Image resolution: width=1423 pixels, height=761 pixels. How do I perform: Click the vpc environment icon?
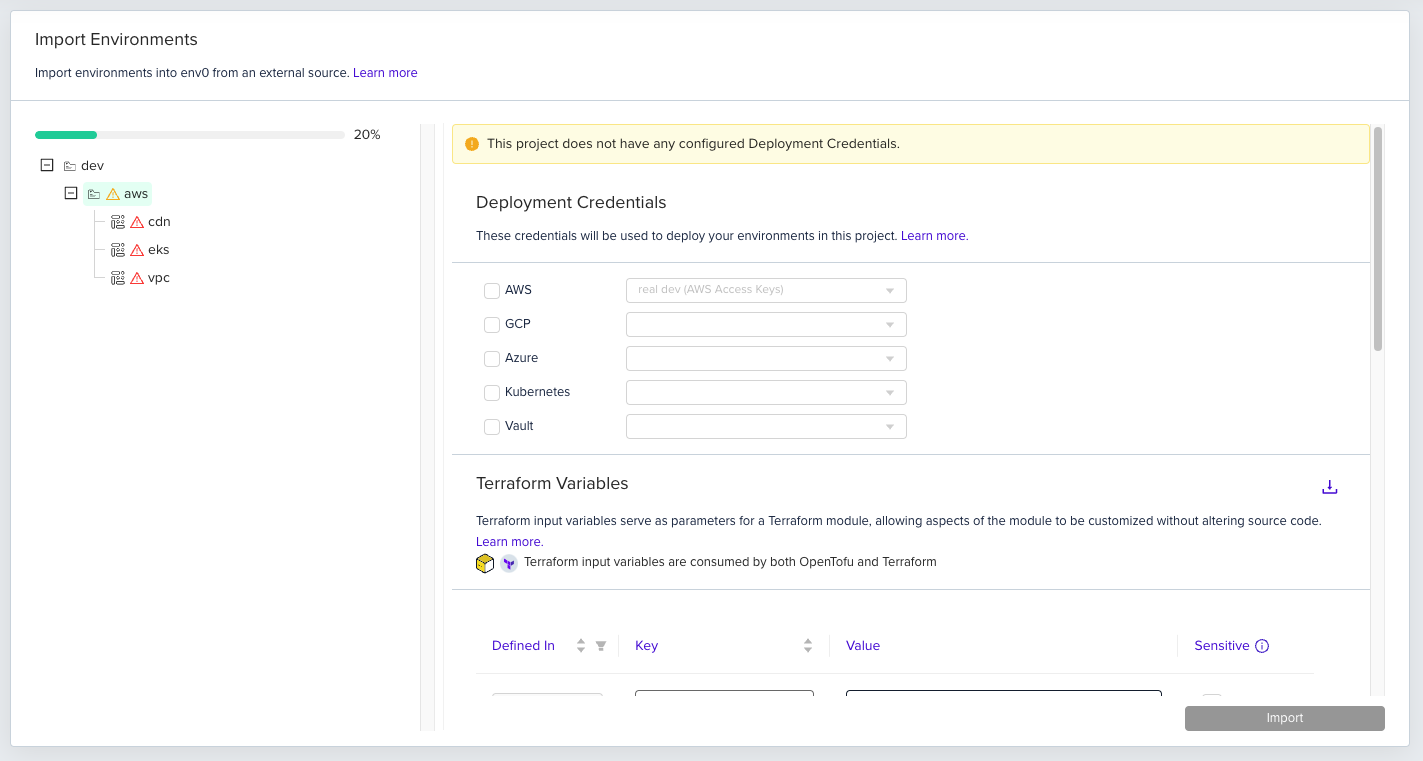coord(117,278)
